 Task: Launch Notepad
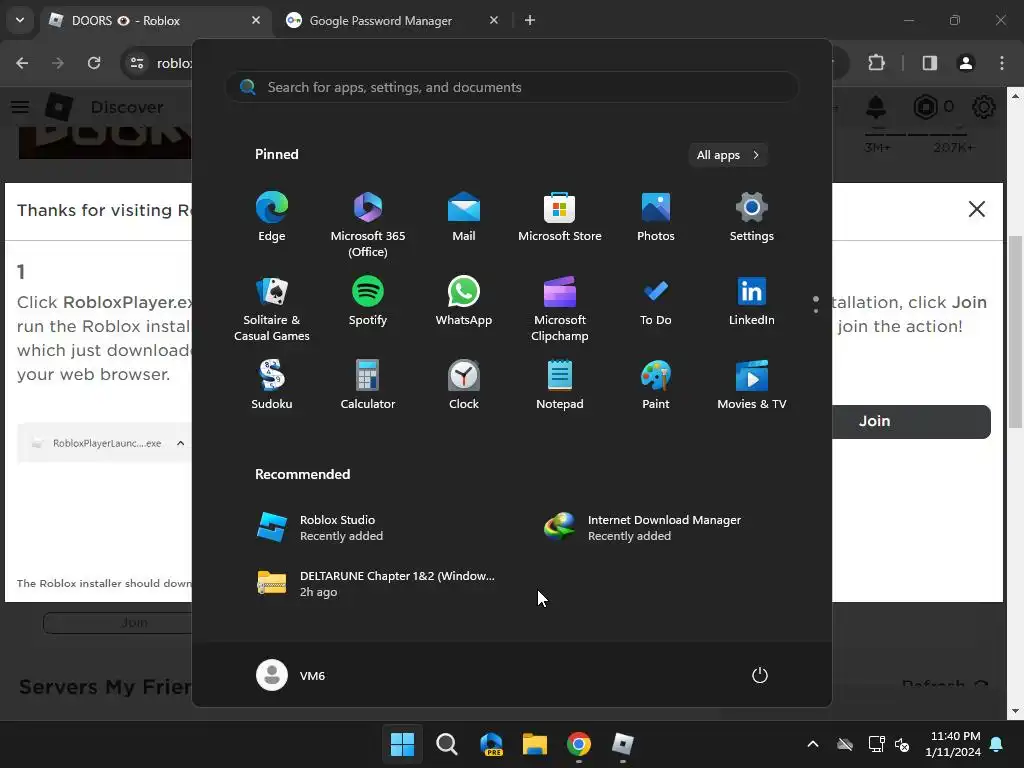point(560,385)
